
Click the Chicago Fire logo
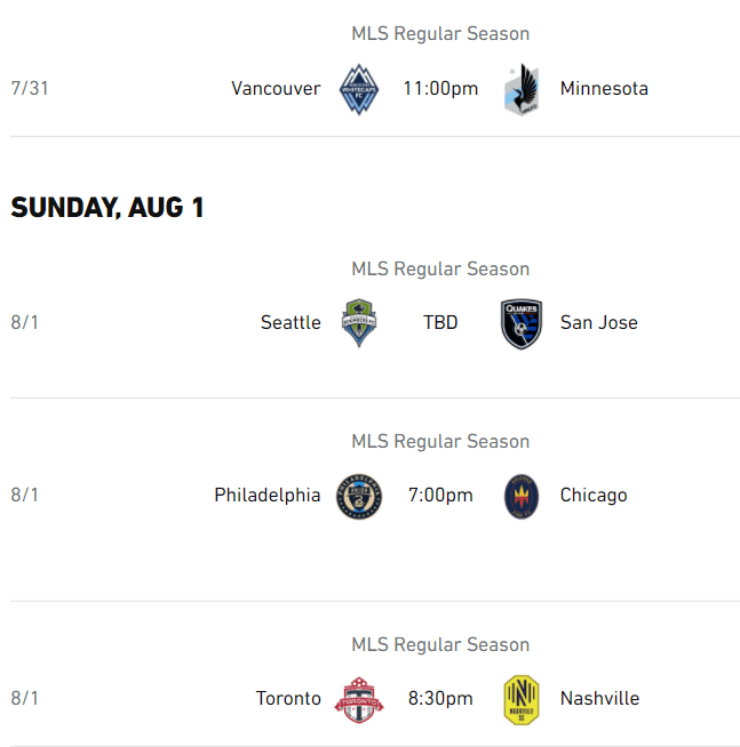(x=522, y=496)
